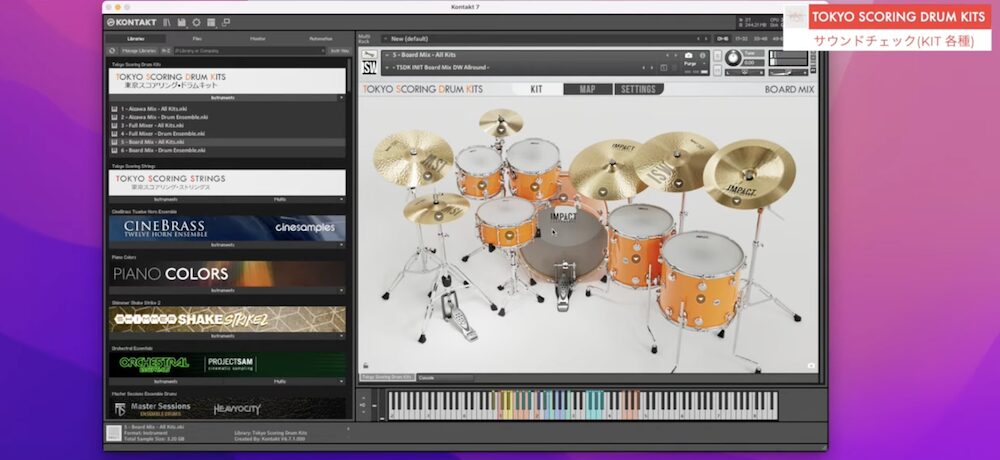Click the wrench edit icon of instrument
Viewport: 1000px width, 460px height.
tap(369, 55)
